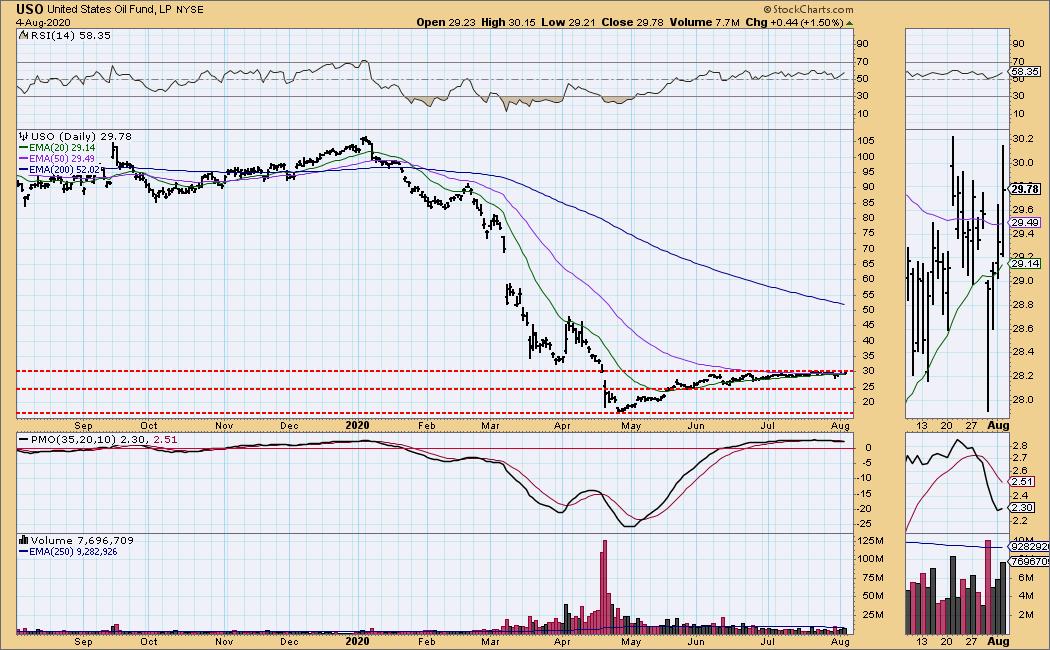Click the bold 2020 label beneath the price panel
Screen dimensions: 1050x650
point(358,426)
